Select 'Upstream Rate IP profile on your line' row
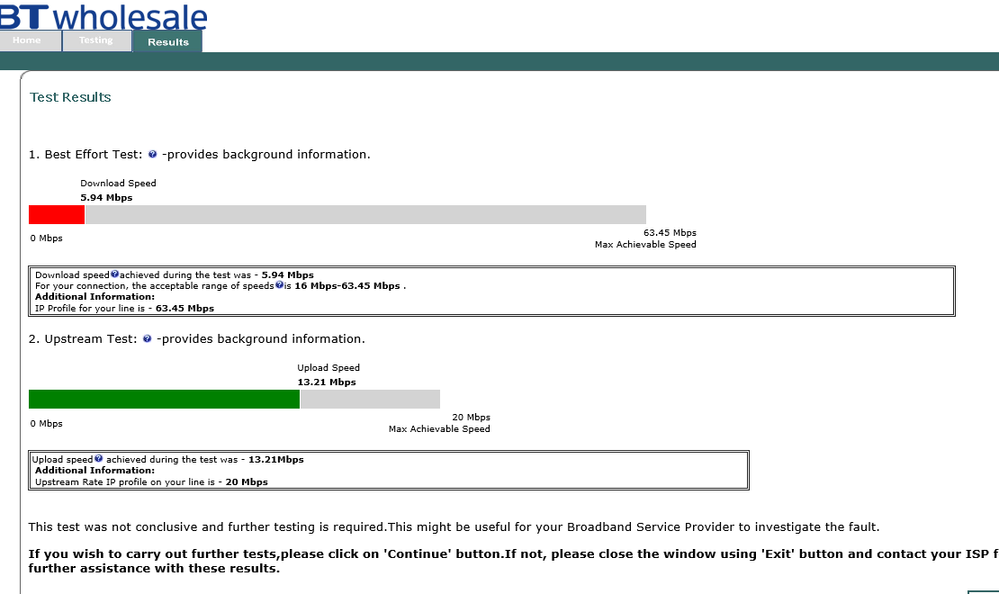The height and width of the screenshot is (594, 999). click(151, 482)
